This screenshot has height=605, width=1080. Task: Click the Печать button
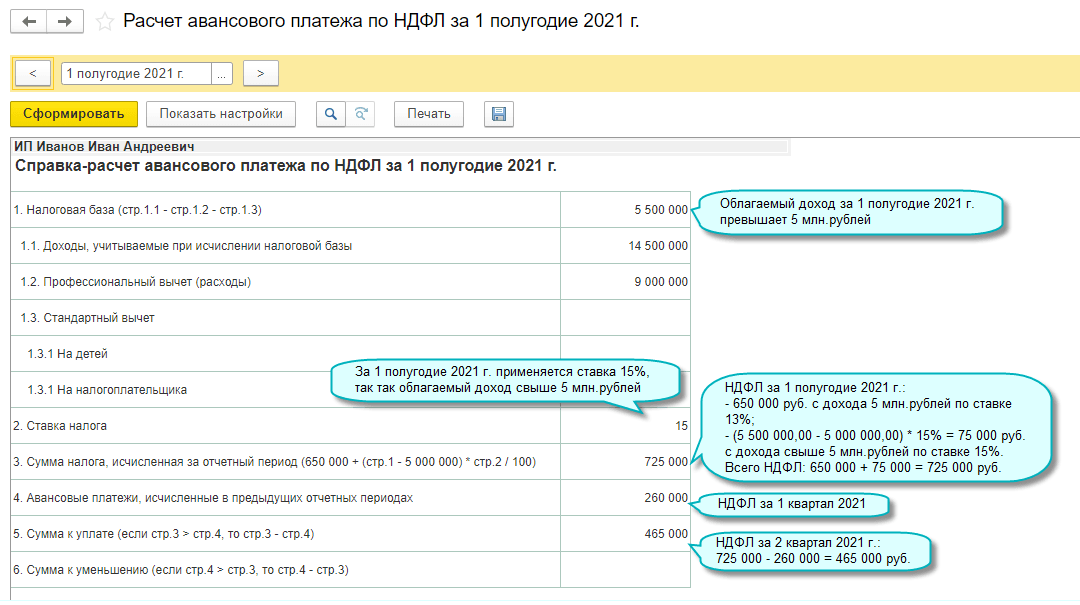tap(429, 114)
